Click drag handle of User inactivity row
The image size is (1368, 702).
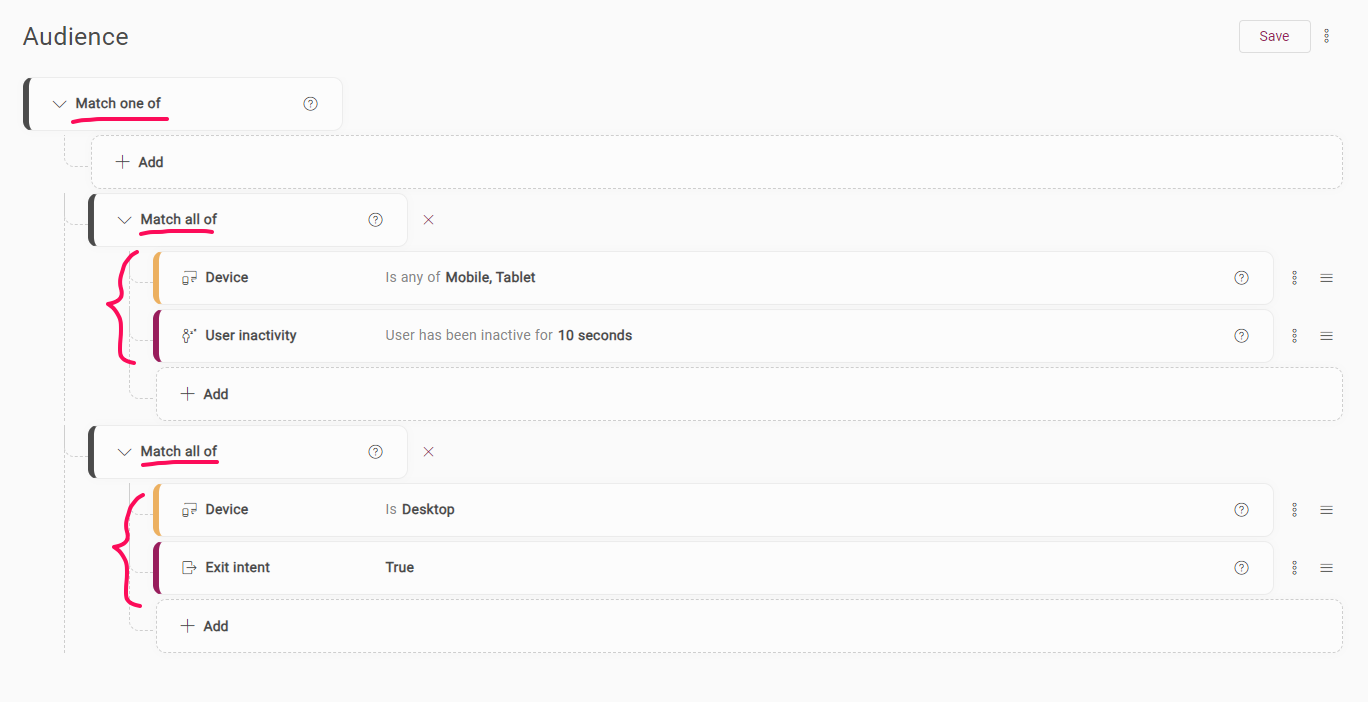coord(1326,336)
